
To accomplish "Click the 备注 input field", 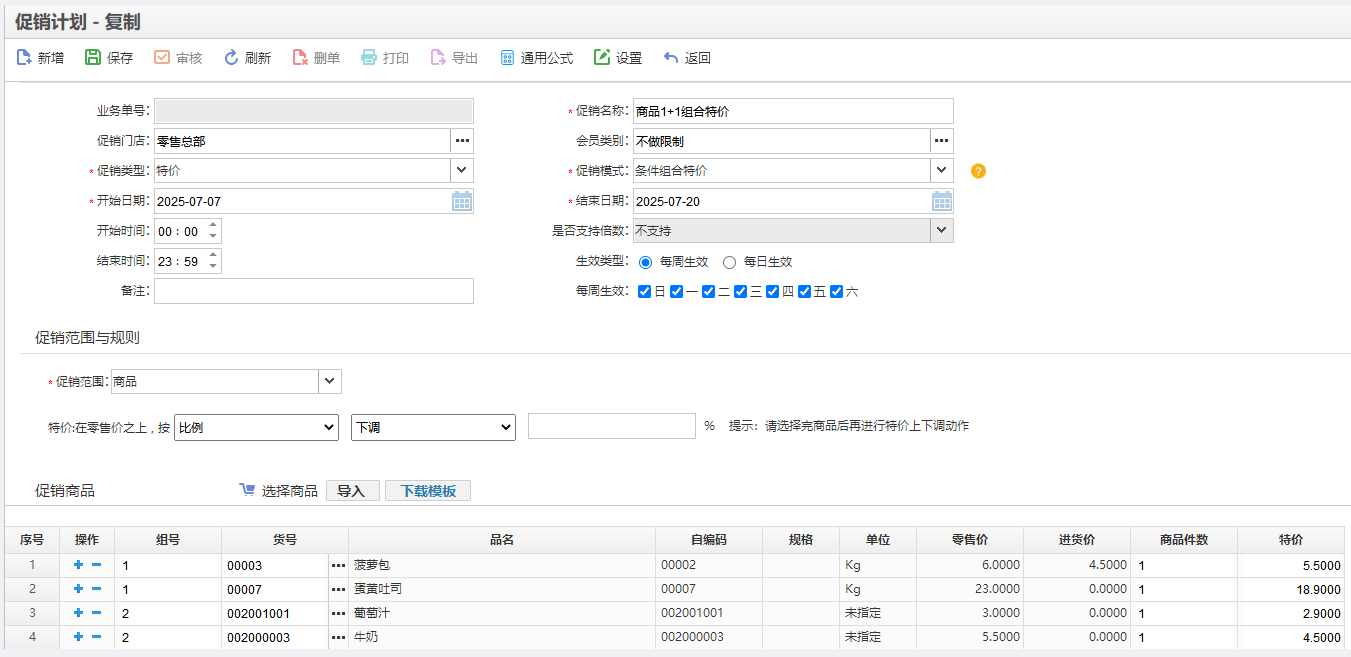I will [314, 291].
